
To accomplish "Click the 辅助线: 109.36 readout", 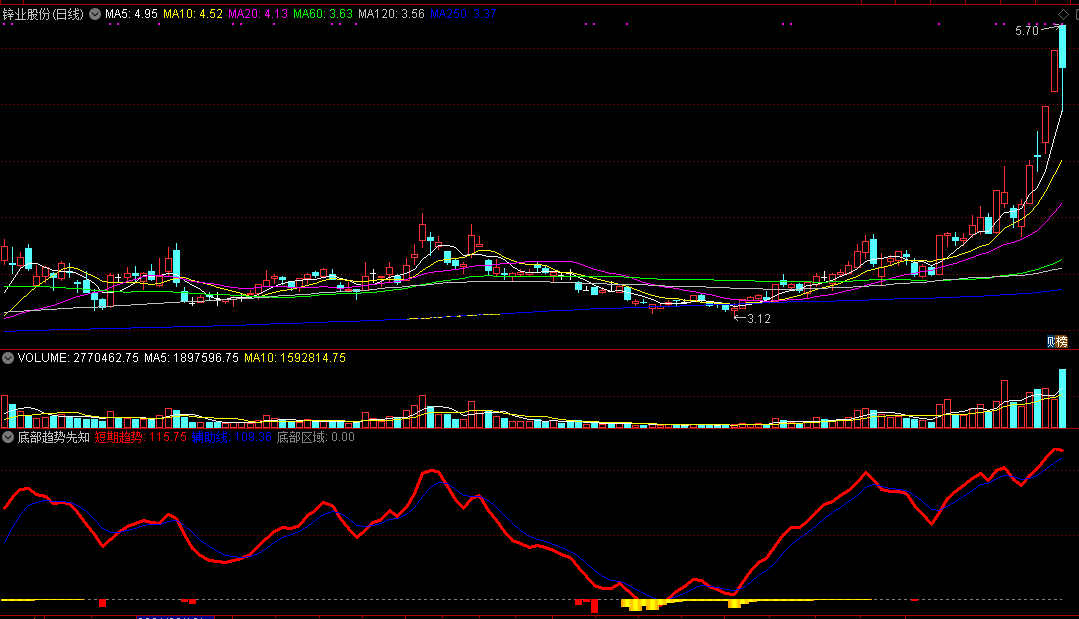I will pos(232,437).
